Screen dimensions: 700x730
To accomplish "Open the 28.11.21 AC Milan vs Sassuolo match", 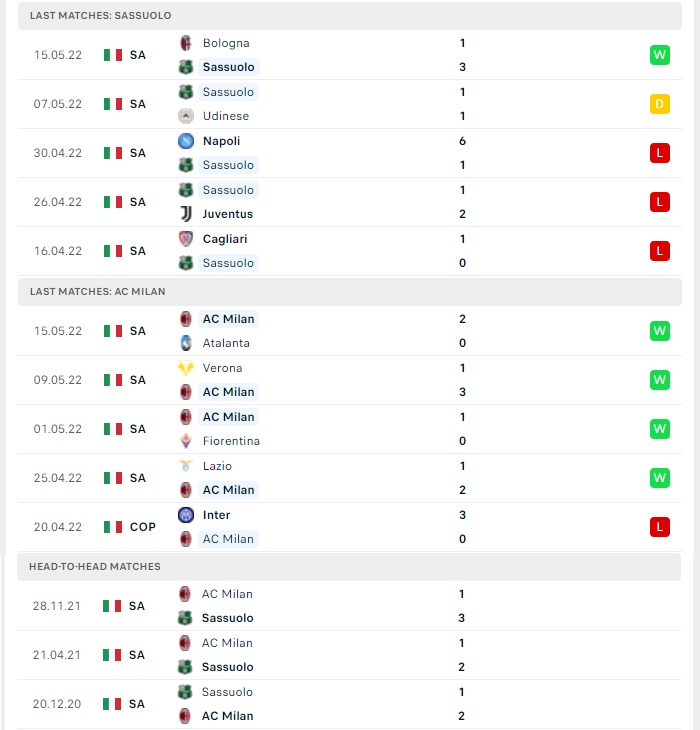I will pyautogui.click(x=349, y=606).
